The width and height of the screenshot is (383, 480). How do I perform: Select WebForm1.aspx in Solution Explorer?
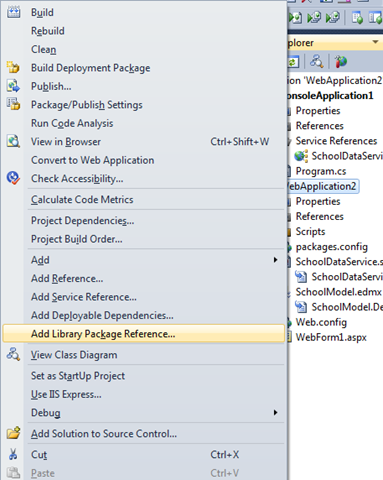(x=331, y=337)
